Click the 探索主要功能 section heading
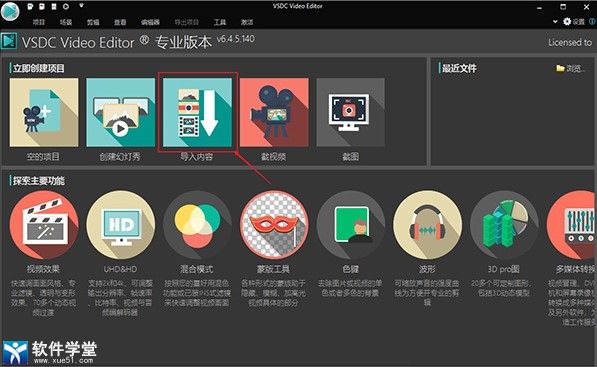 (38, 180)
